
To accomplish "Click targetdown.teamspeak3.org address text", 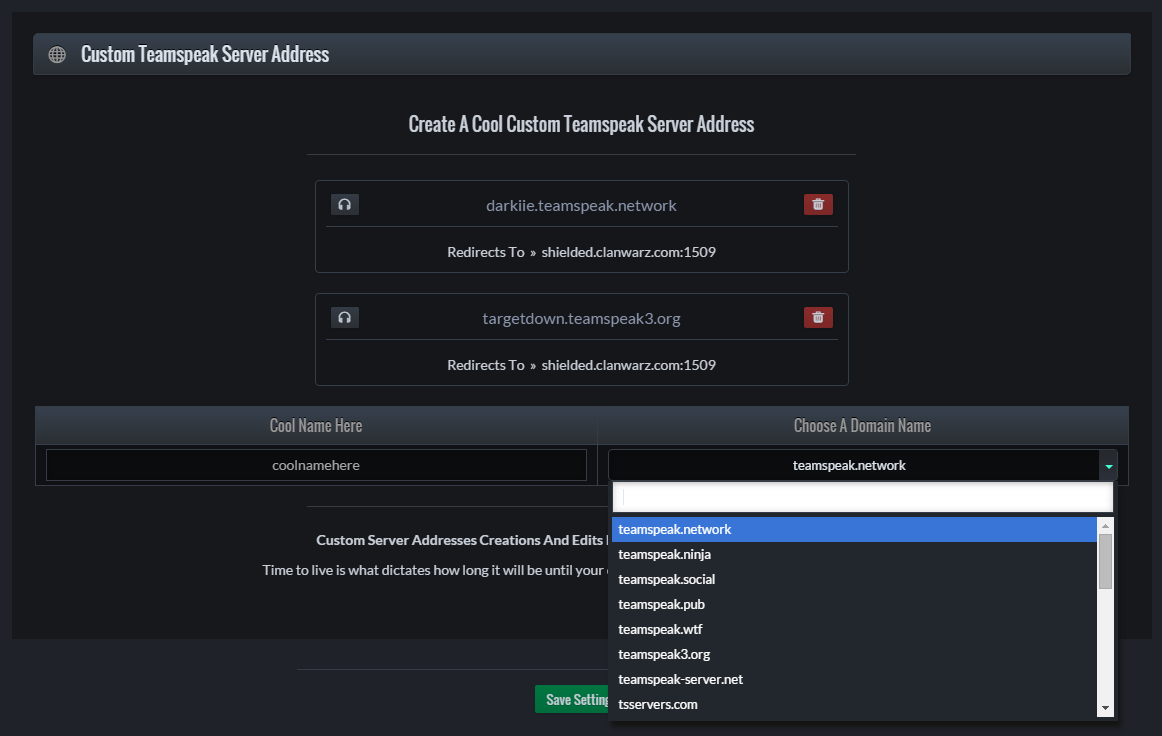I will click(x=581, y=319).
